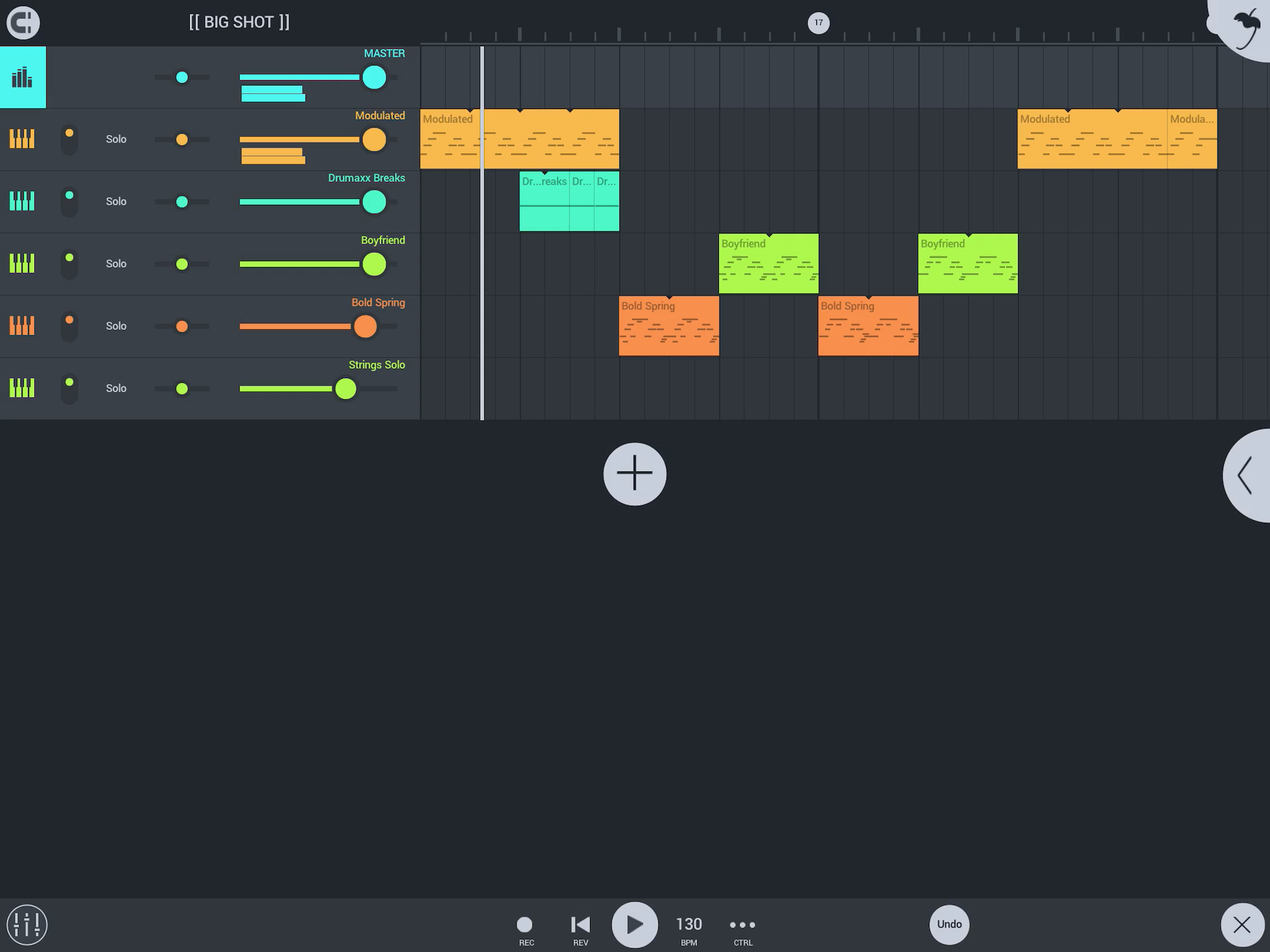Open the Bold Spring track keyboard icon
Viewport: 1270px width, 952px height.
coord(22,325)
